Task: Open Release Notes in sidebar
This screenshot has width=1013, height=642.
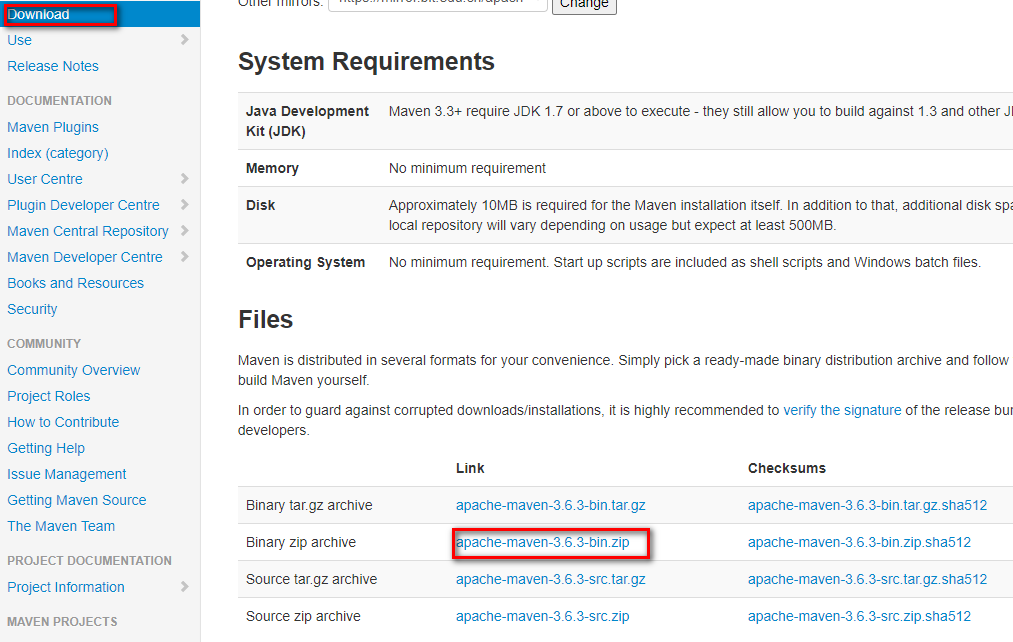Action: click(53, 66)
